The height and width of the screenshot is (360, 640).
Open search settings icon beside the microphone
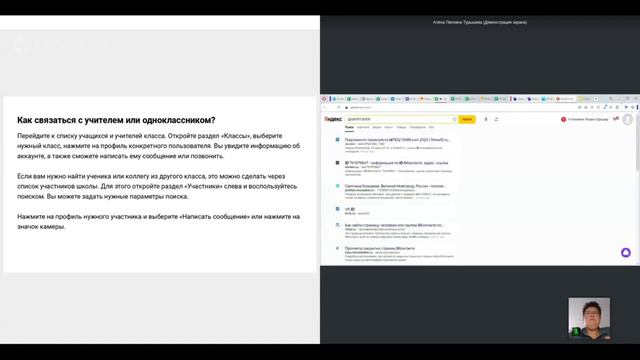pyautogui.click(x=496, y=119)
